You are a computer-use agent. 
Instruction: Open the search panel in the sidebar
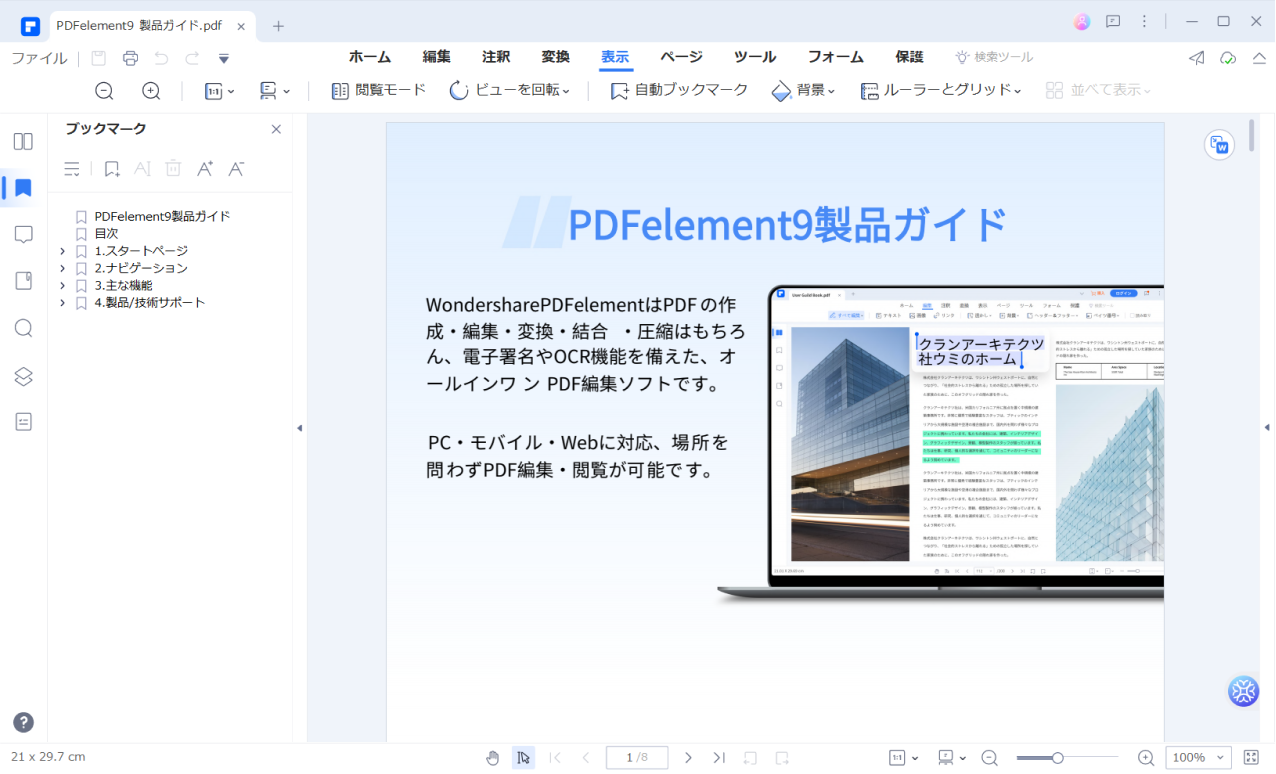click(x=23, y=328)
